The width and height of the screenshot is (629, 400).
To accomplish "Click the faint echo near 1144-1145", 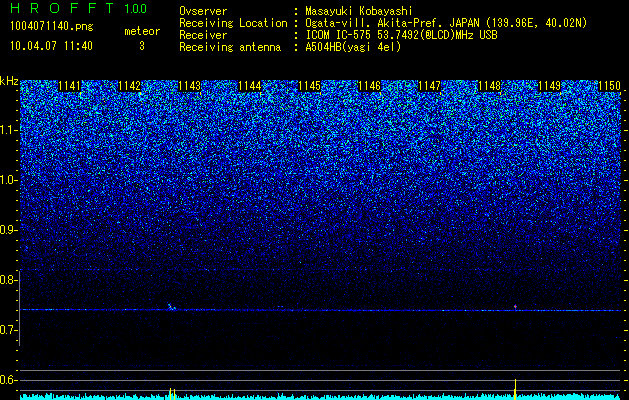I will click(280, 307).
